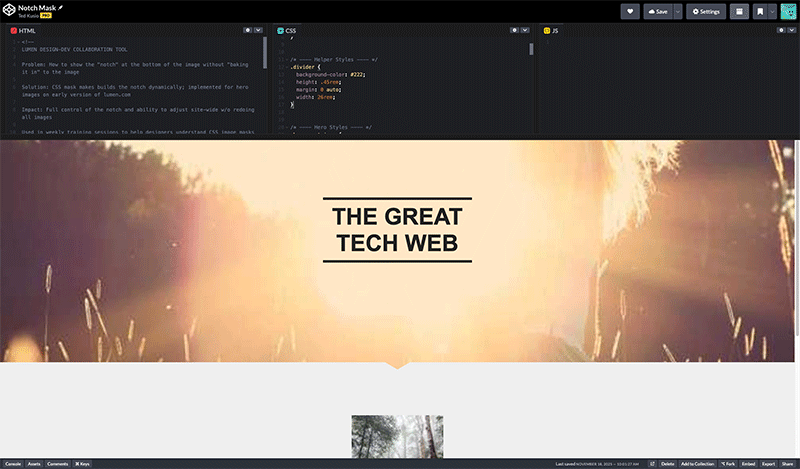Click 'LUMEN DESIGN-DEV COLLABORATION TOOL' comment line

(x=74, y=50)
